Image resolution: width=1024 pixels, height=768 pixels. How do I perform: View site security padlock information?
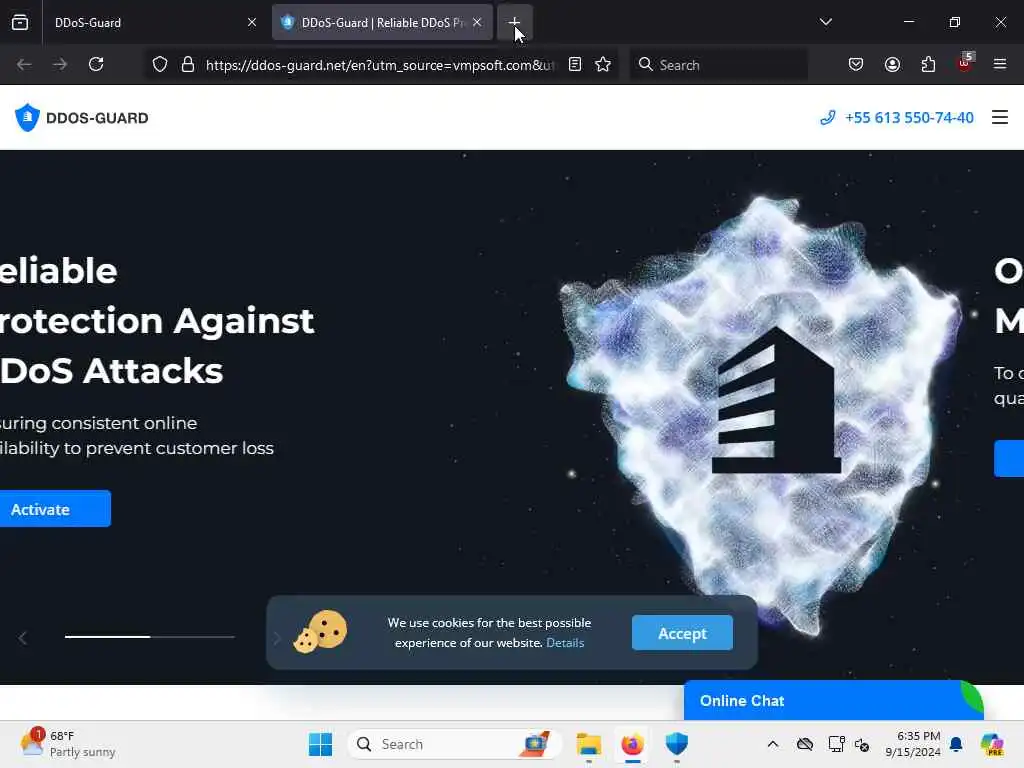[x=188, y=65]
